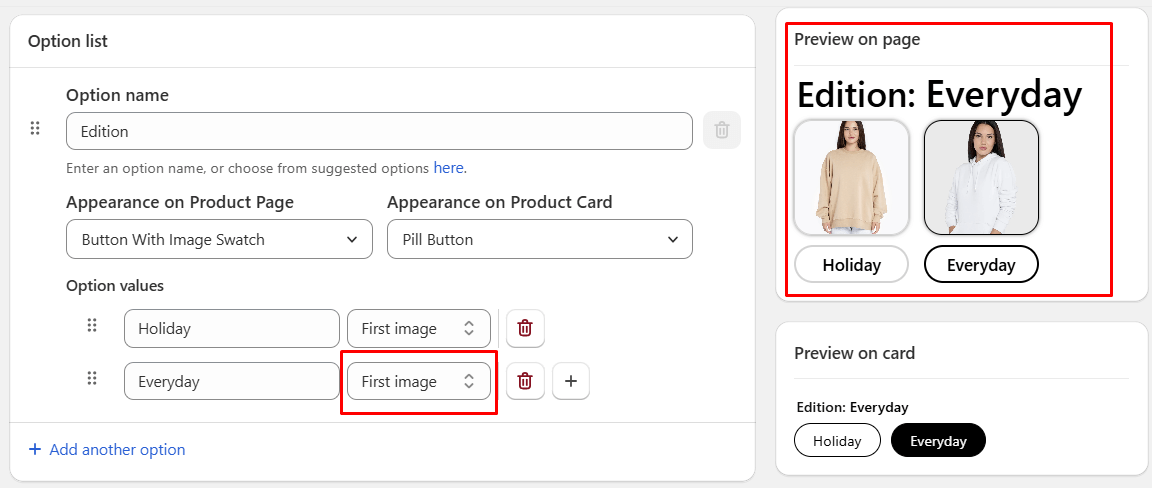
Task: Choose Everyday pill in card preview
Action: 938,440
